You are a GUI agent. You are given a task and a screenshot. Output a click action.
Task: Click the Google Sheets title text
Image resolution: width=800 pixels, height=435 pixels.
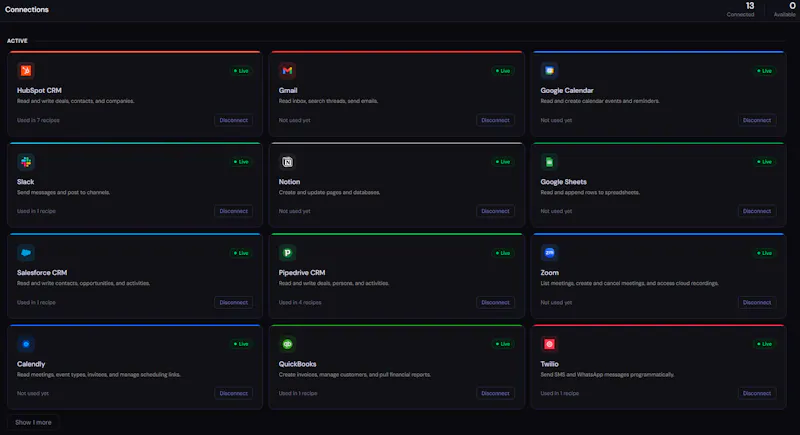tap(564, 182)
